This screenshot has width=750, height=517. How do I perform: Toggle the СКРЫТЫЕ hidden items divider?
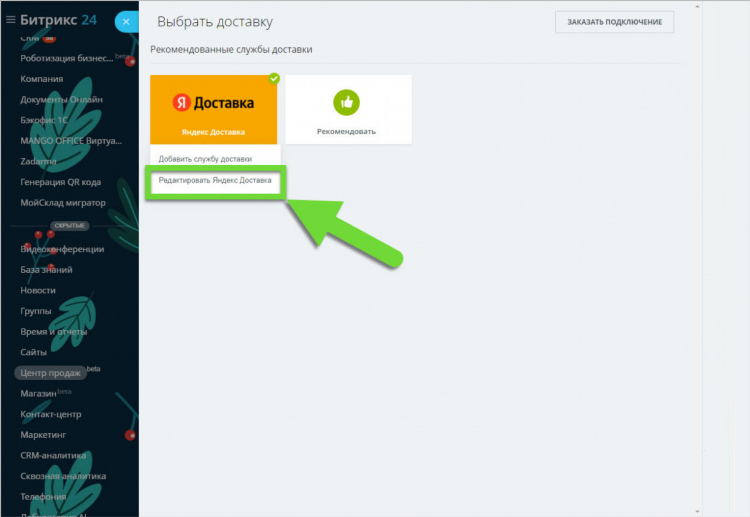tap(69, 225)
